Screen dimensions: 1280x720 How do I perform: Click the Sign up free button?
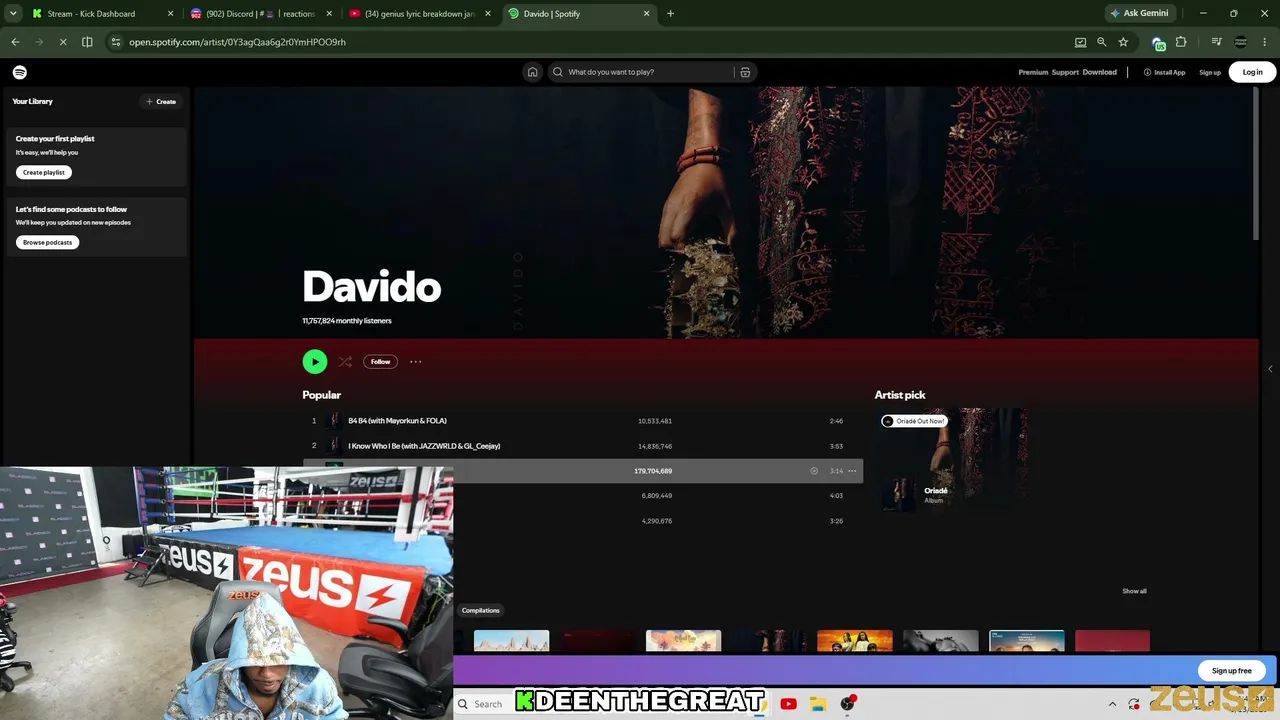click(x=1231, y=671)
